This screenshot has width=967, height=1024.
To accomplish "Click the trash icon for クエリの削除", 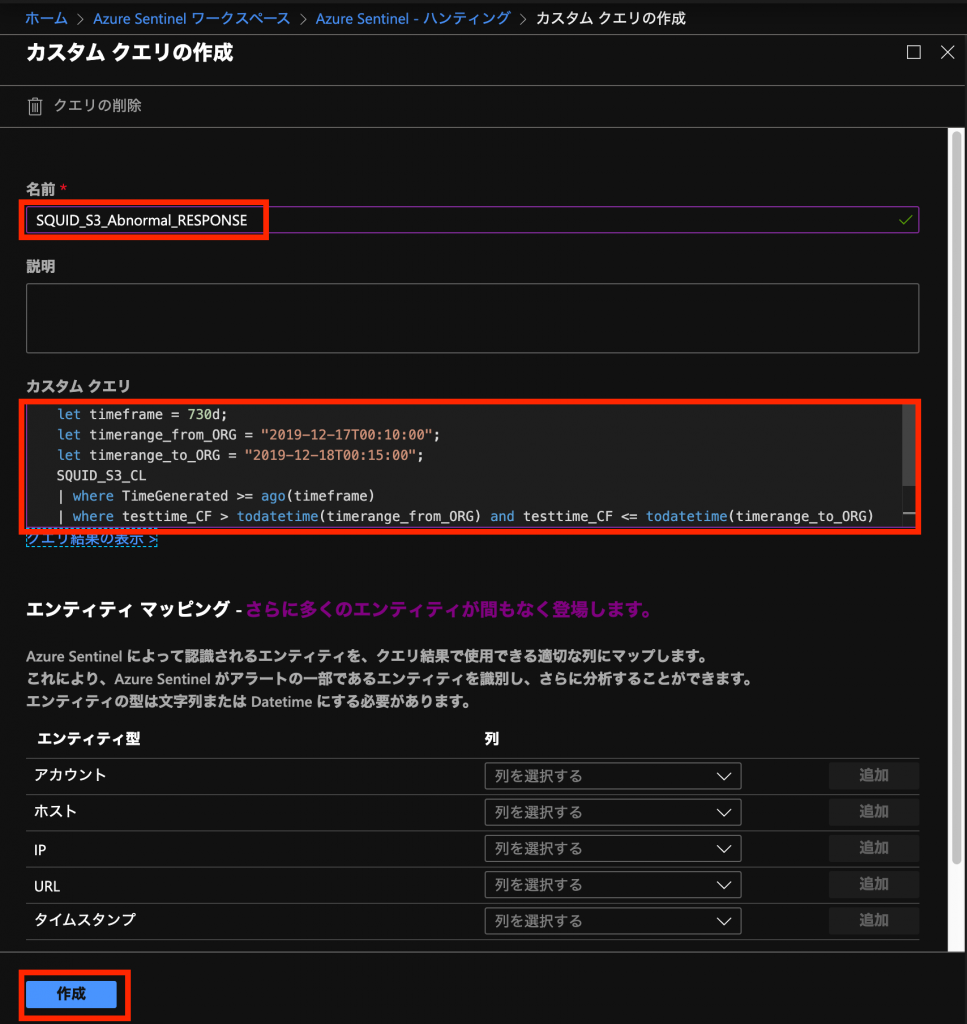I will [x=35, y=106].
